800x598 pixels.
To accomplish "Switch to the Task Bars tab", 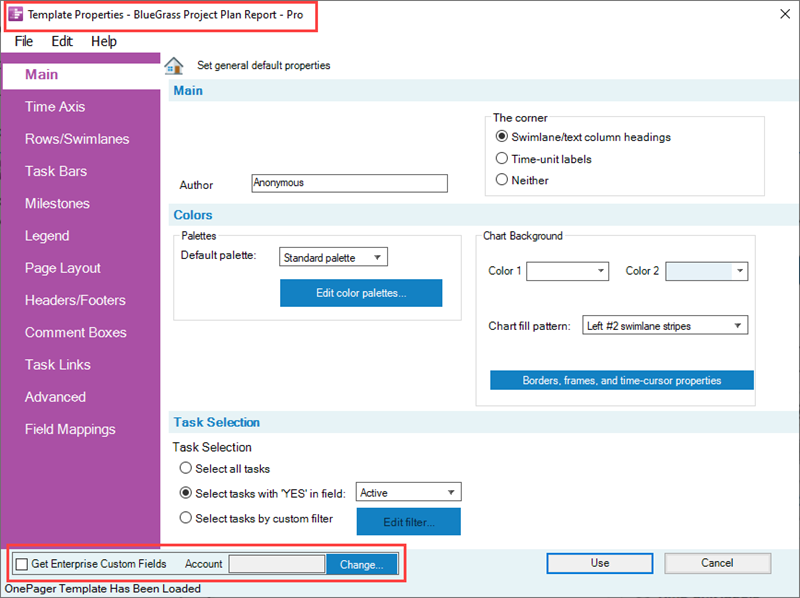I will [56, 171].
